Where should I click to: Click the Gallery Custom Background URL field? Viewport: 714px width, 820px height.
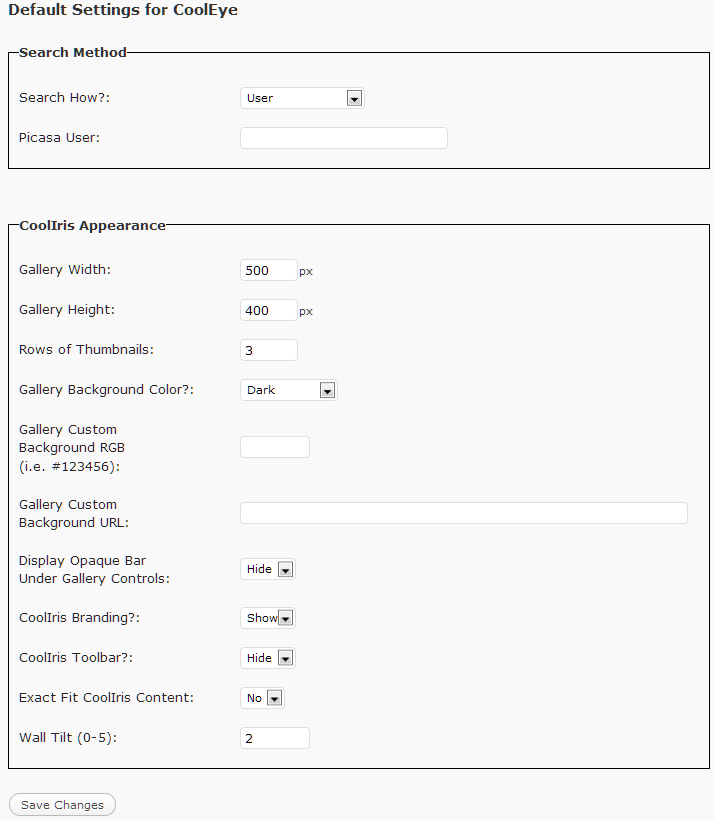coord(463,513)
